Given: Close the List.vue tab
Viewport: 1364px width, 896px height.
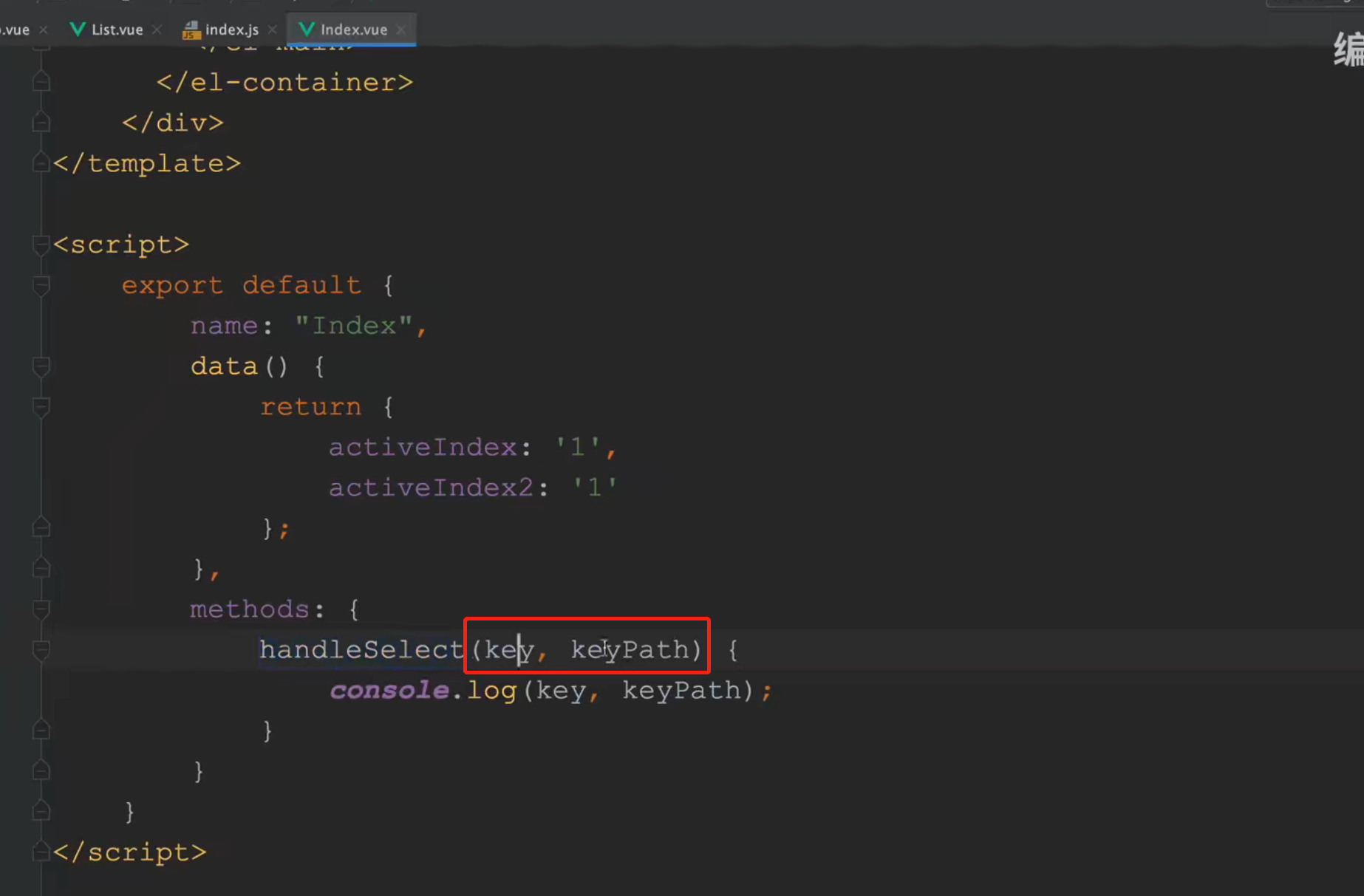Looking at the screenshot, I should pyautogui.click(x=157, y=30).
